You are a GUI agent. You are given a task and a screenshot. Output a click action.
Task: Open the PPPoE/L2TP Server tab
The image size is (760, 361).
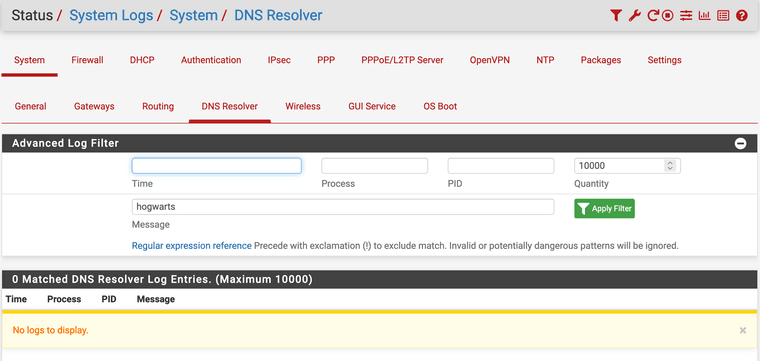402,60
